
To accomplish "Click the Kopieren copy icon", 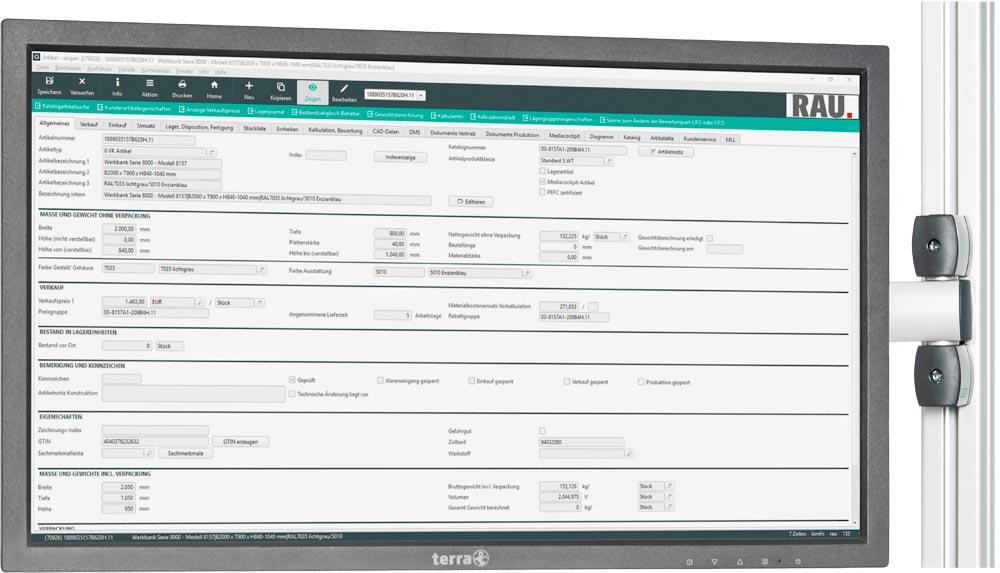I will (x=281, y=88).
